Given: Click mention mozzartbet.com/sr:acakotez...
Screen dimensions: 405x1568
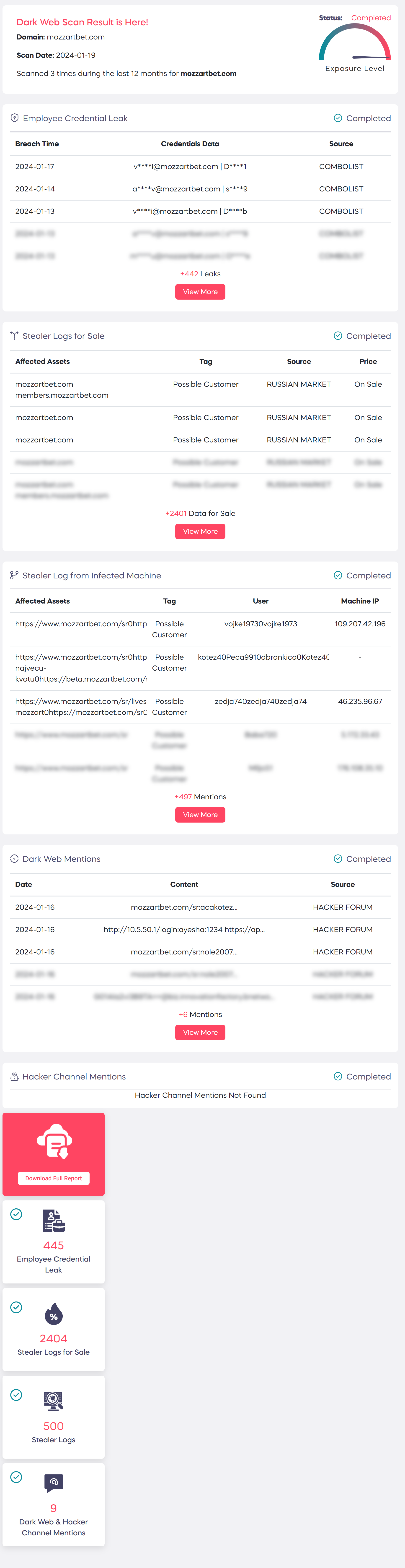Looking at the screenshot, I should coord(184,907).
